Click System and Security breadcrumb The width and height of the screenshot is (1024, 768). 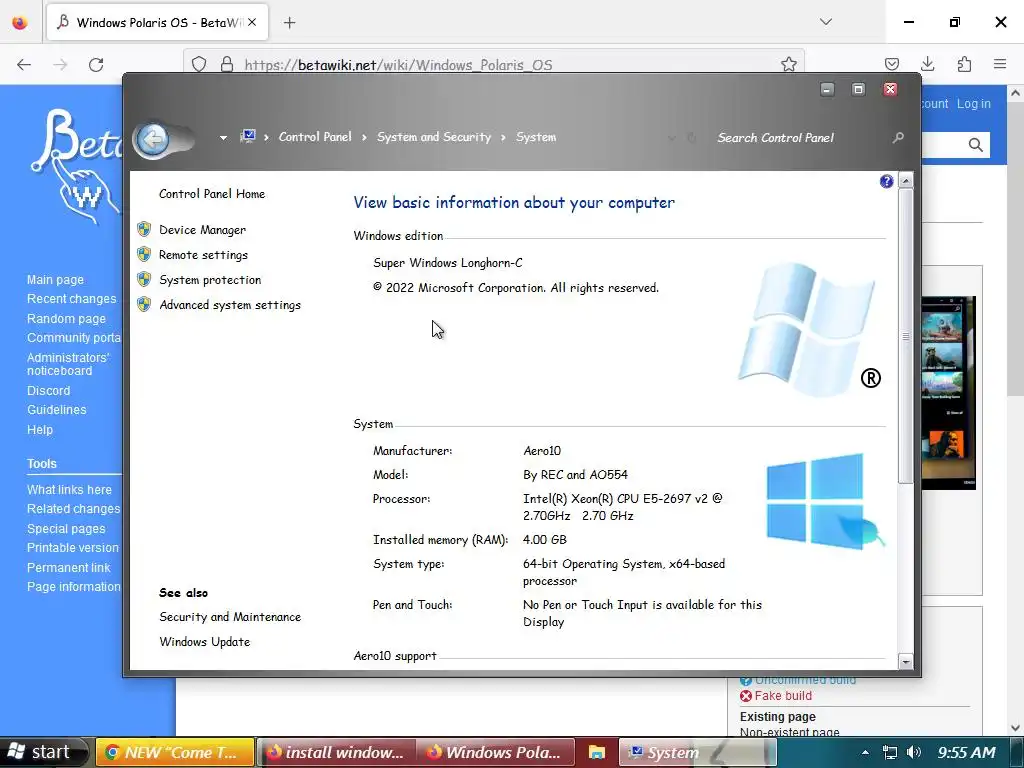point(434,137)
